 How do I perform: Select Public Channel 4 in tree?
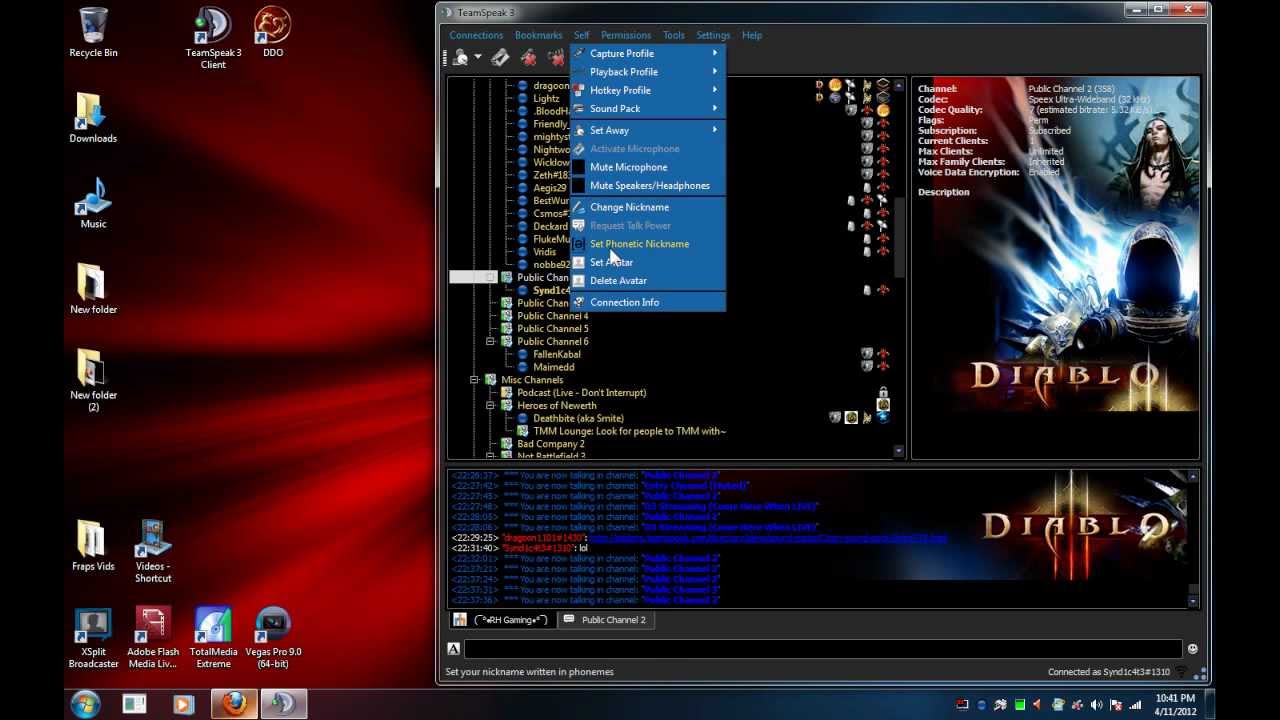click(552, 316)
